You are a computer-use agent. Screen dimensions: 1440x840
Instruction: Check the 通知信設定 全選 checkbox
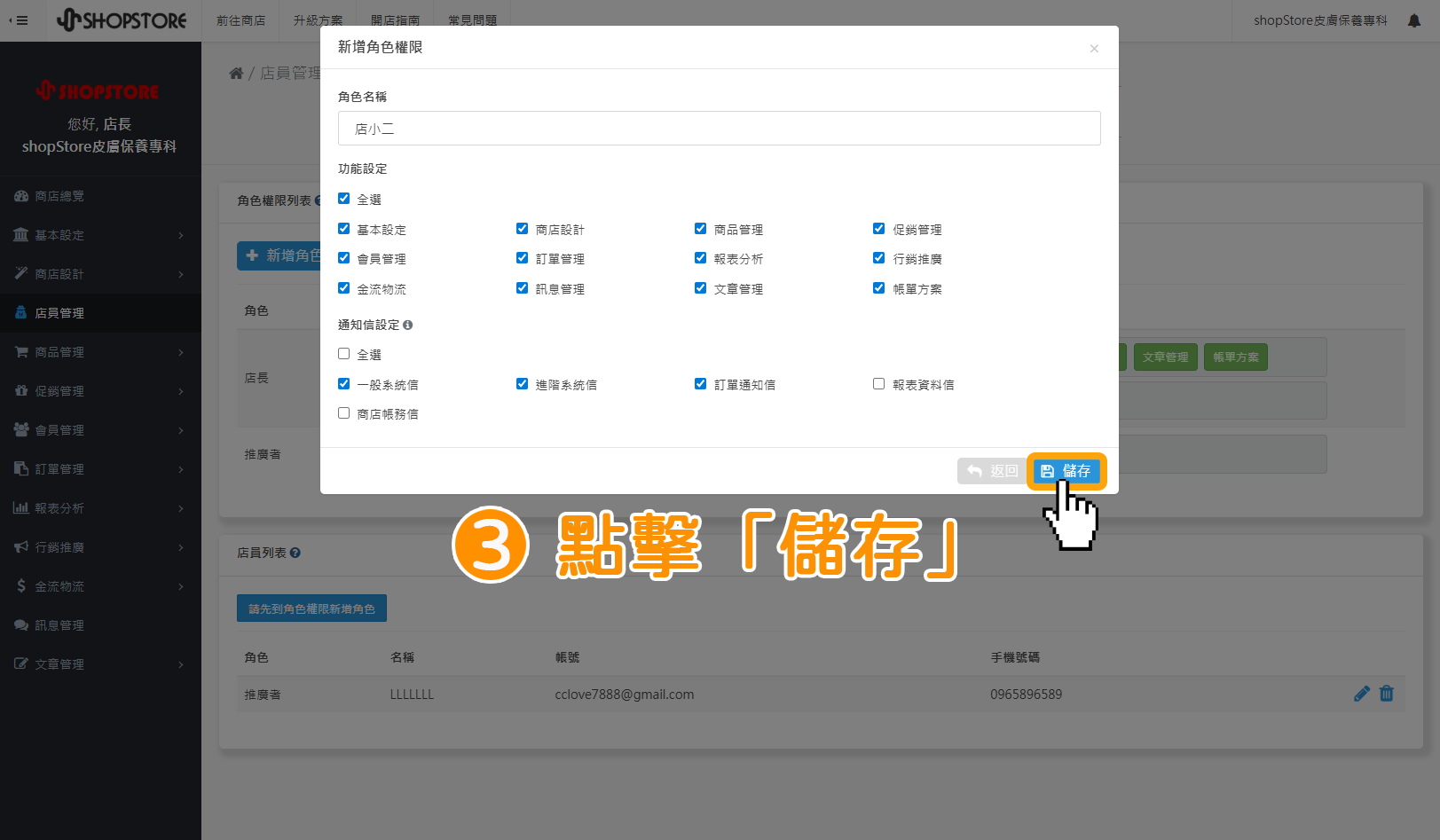click(x=344, y=354)
